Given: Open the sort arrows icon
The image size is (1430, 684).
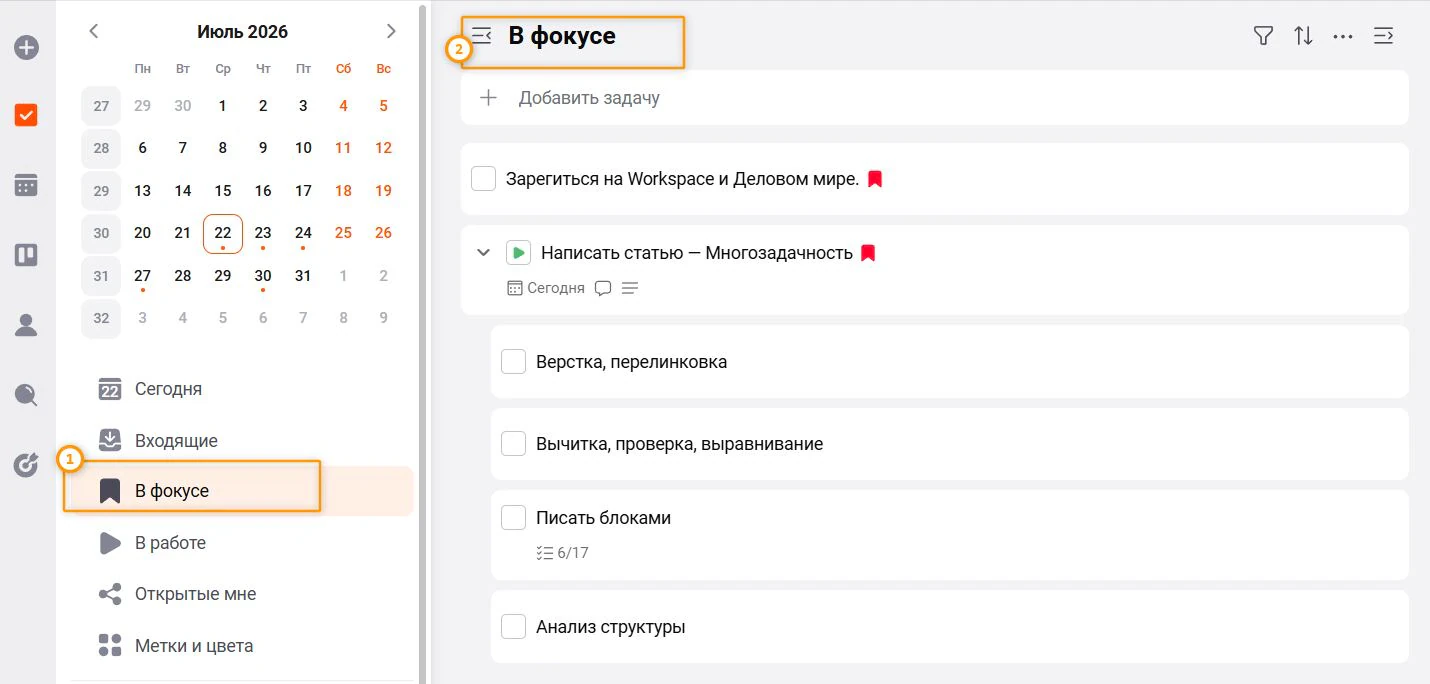Looking at the screenshot, I should tap(1303, 36).
